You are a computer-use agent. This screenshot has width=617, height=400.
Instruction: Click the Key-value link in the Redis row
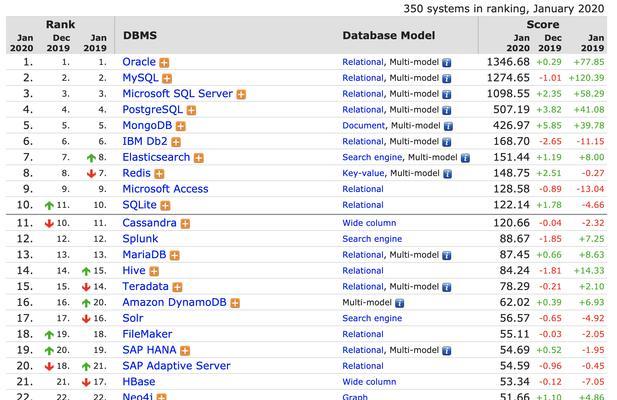coord(363,173)
